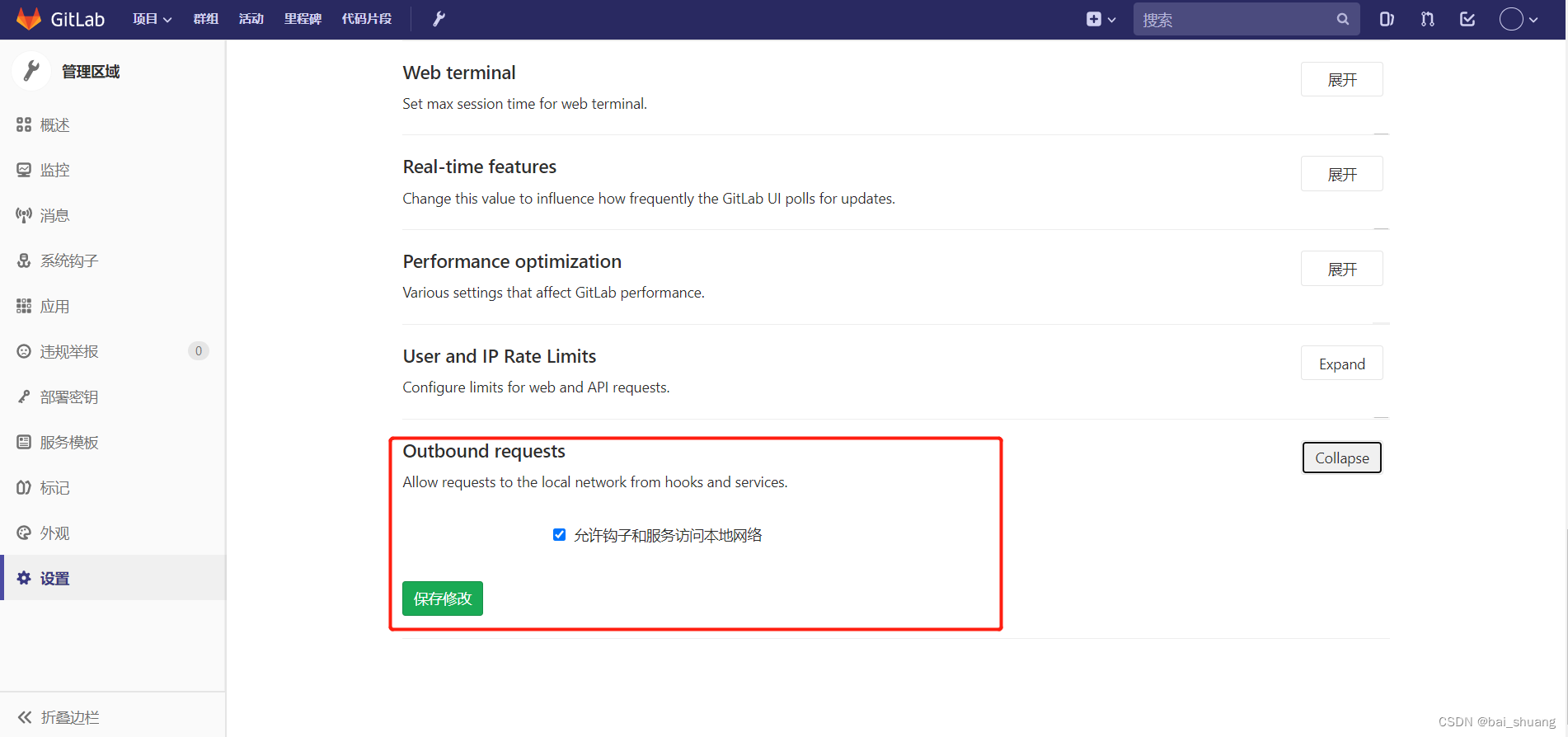Screen dimensions: 1568x737
Task: Open the user avatar dropdown arrow
Action: coord(1533,20)
